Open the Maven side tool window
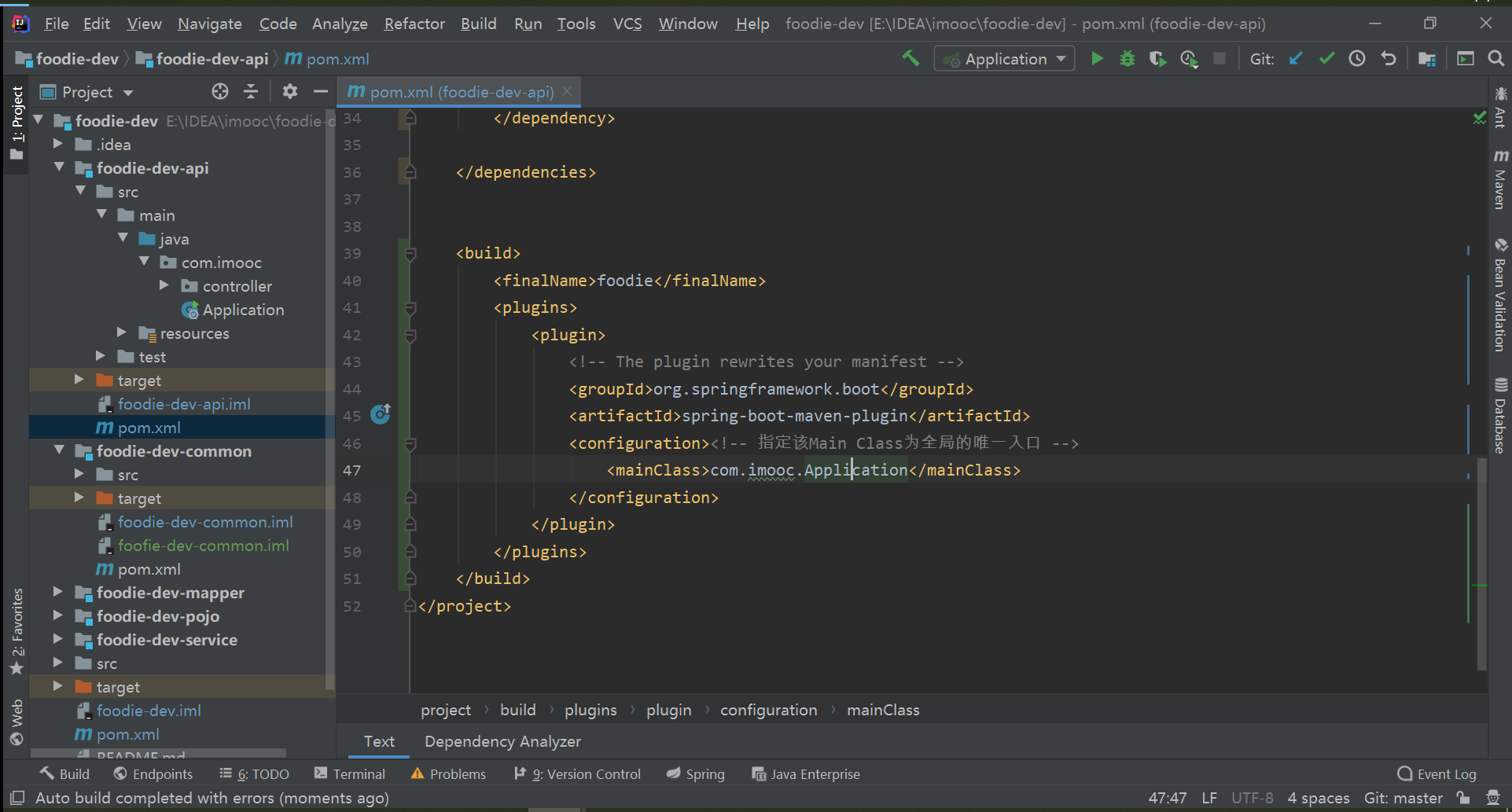The width and height of the screenshot is (1512, 812). pyautogui.click(x=1500, y=179)
